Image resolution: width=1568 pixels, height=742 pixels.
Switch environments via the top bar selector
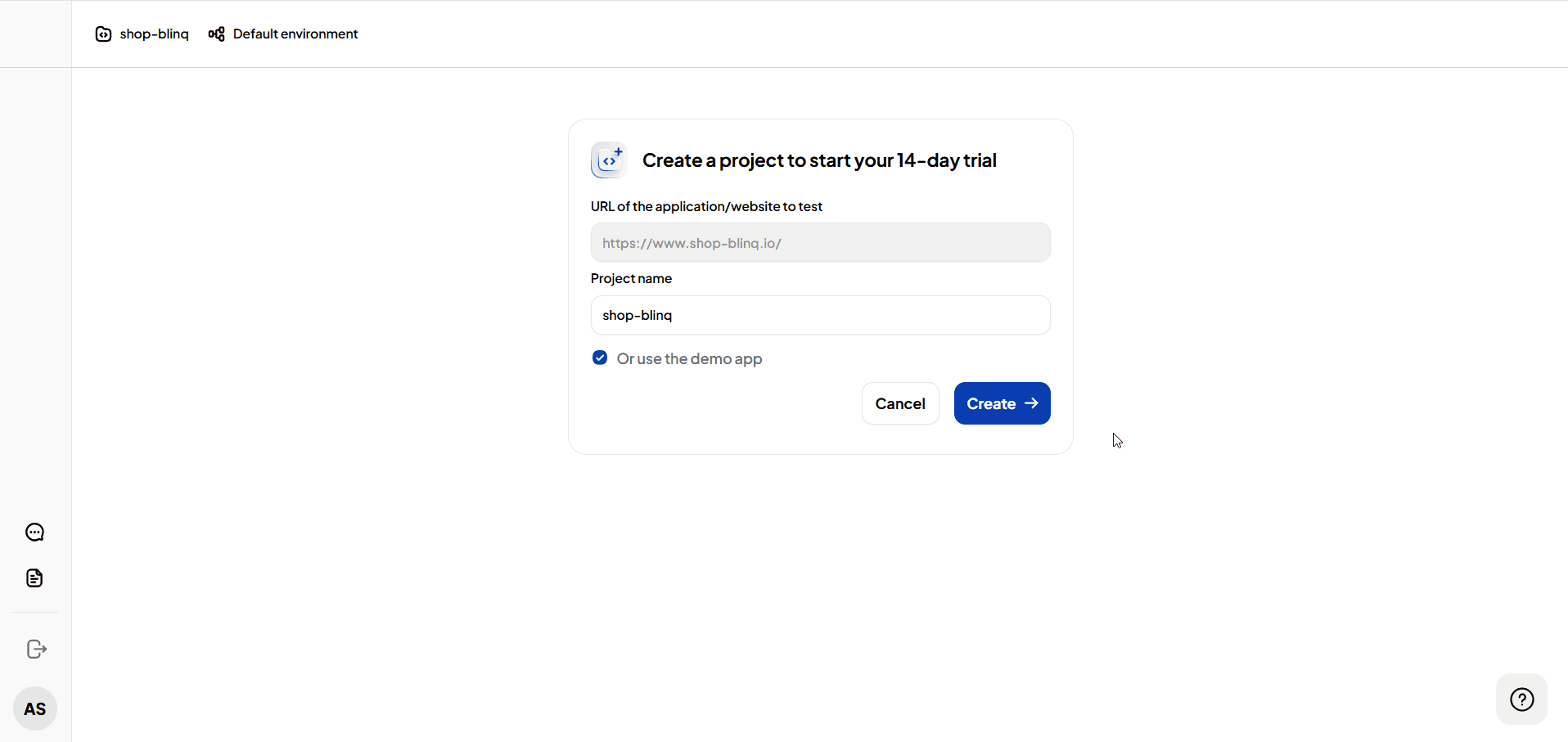(295, 34)
